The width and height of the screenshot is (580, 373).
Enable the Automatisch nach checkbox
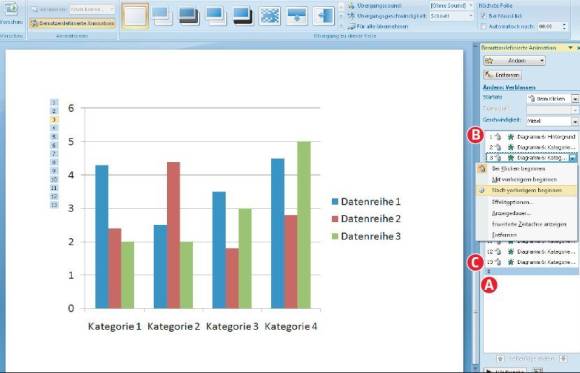(483, 27)
